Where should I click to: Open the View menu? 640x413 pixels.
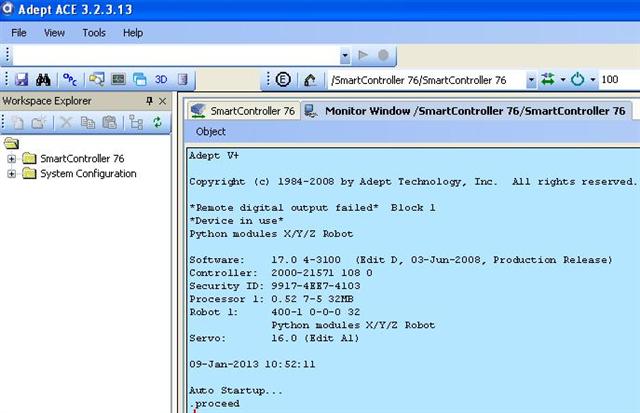pyautogui.click(x=54, y=33)
